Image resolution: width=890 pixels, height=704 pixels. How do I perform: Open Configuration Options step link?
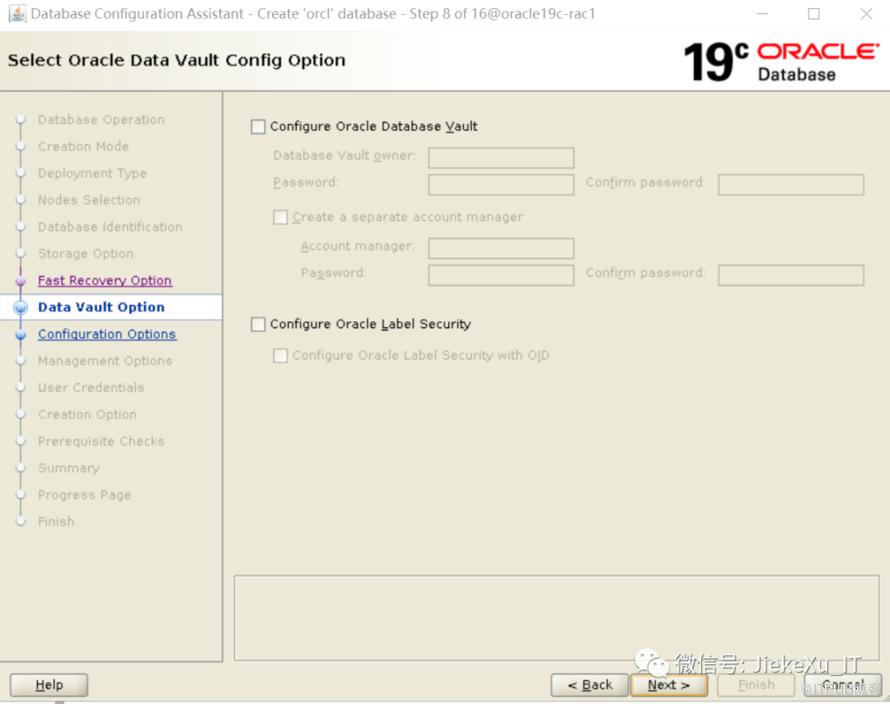point(107,334)
